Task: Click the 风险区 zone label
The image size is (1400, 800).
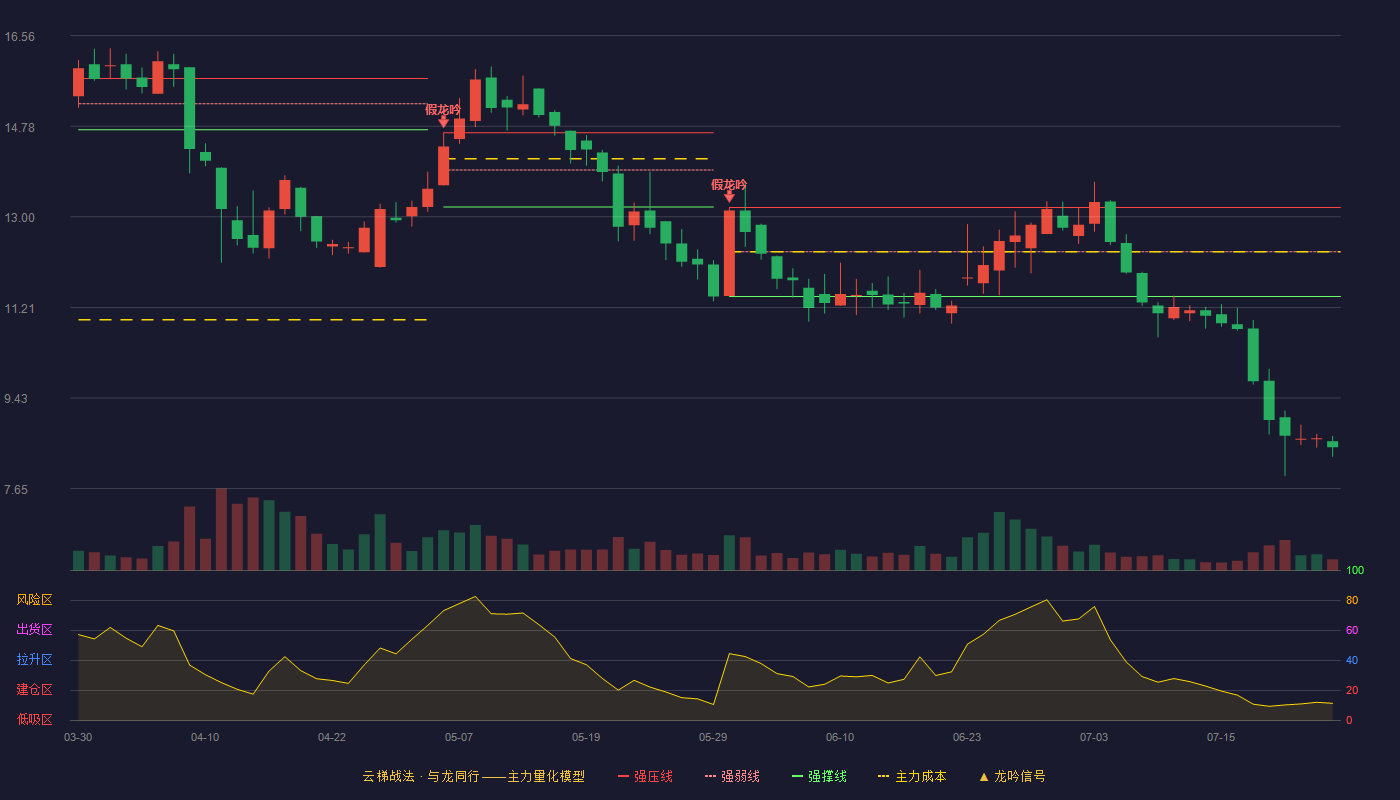Action: pyautogui.click(x=34, y=600)
